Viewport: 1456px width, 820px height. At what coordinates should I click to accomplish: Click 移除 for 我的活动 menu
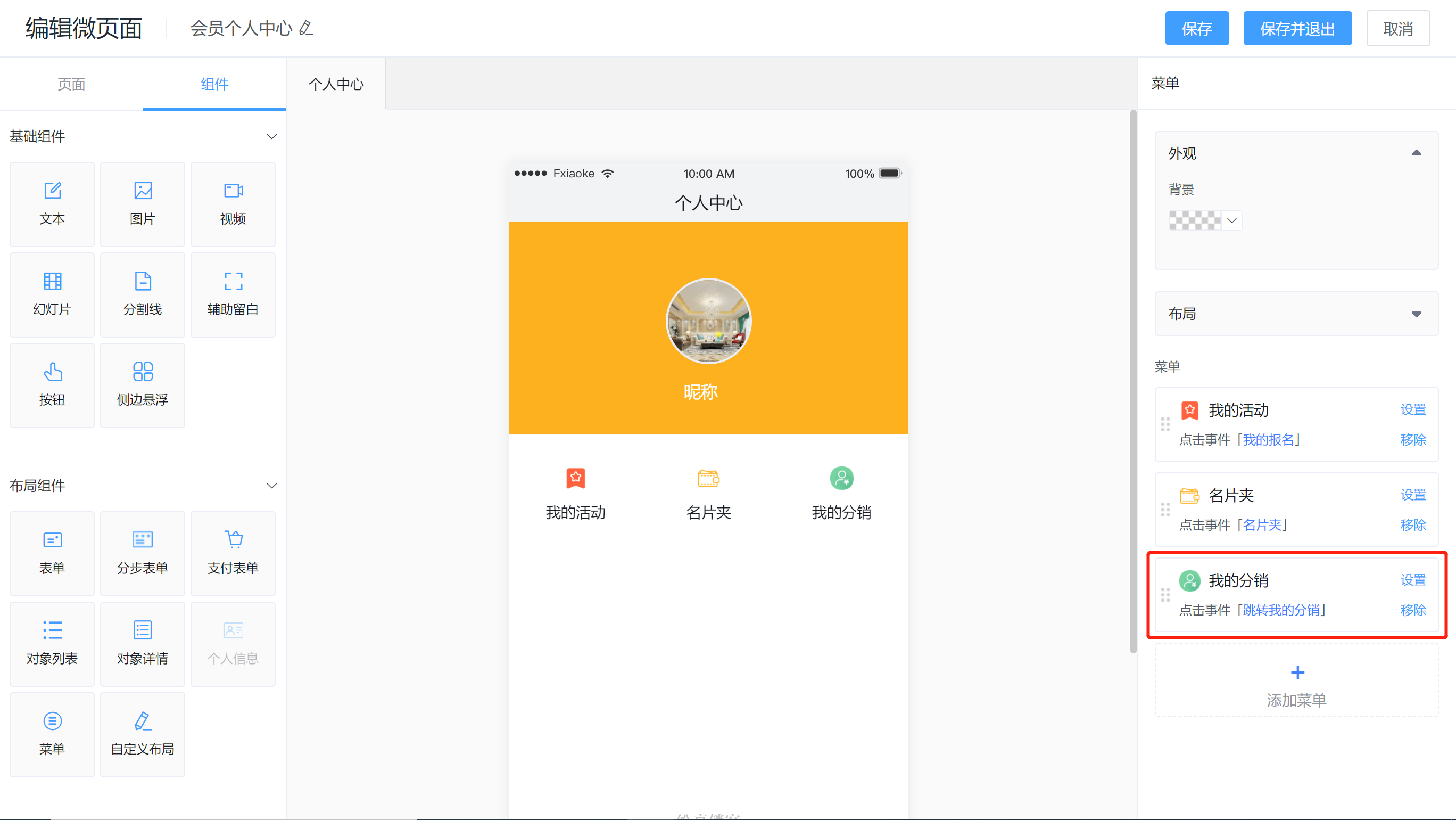pos(1413,439)
